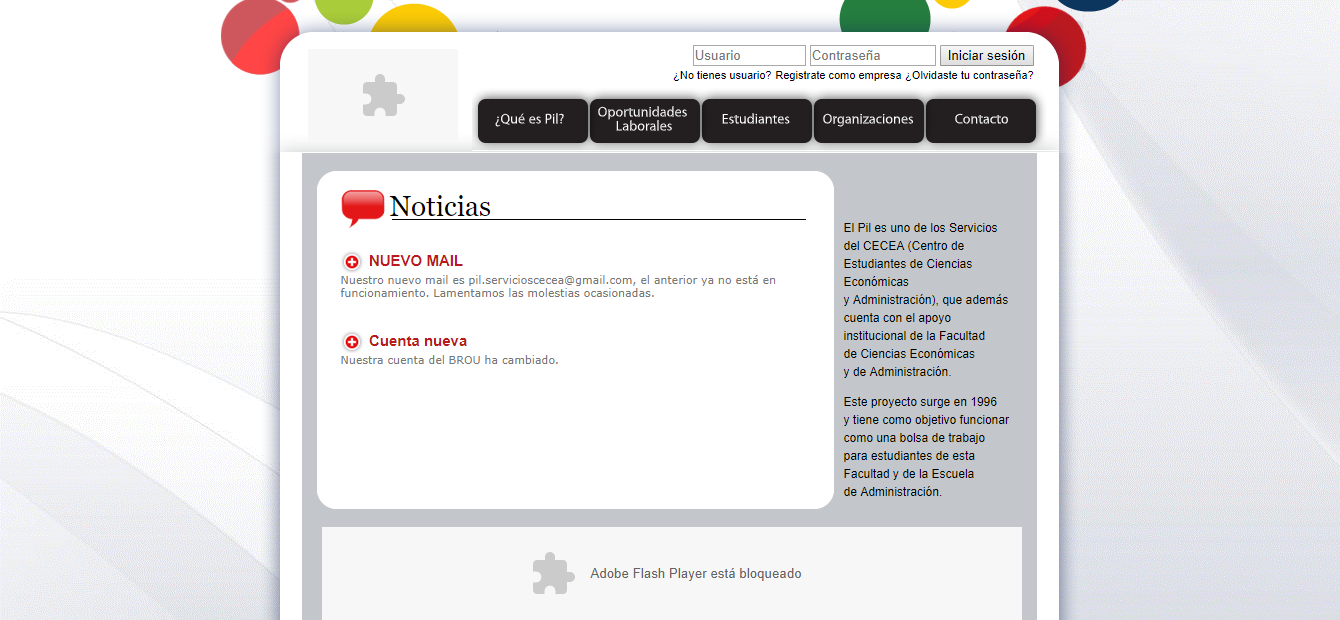This screenshot has height=620, width=1340.
Task: Navigate to Organizaciones page
Action: pyautogui.click(x=868, y=120)
